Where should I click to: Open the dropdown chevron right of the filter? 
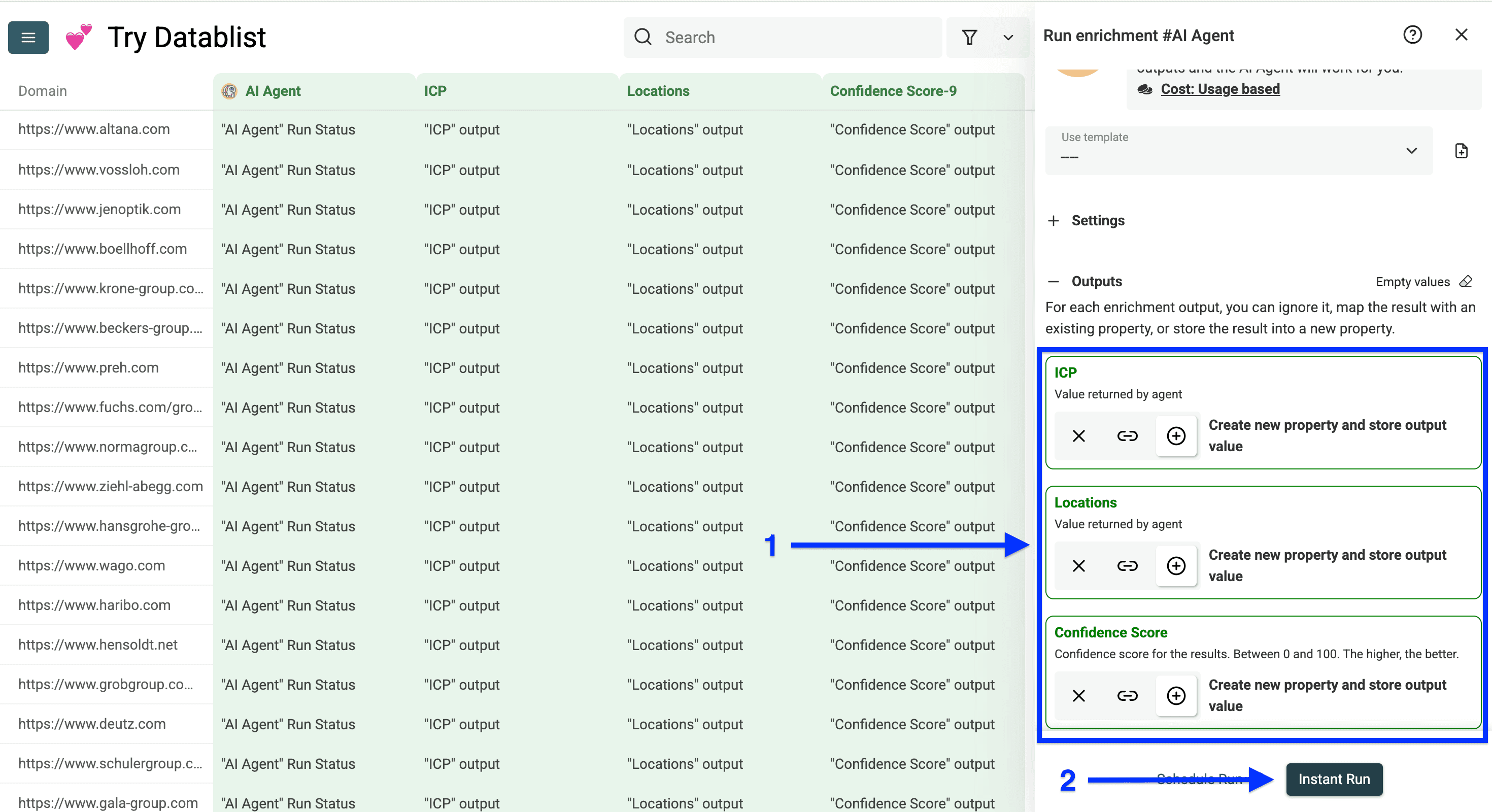click(1008, 37)
